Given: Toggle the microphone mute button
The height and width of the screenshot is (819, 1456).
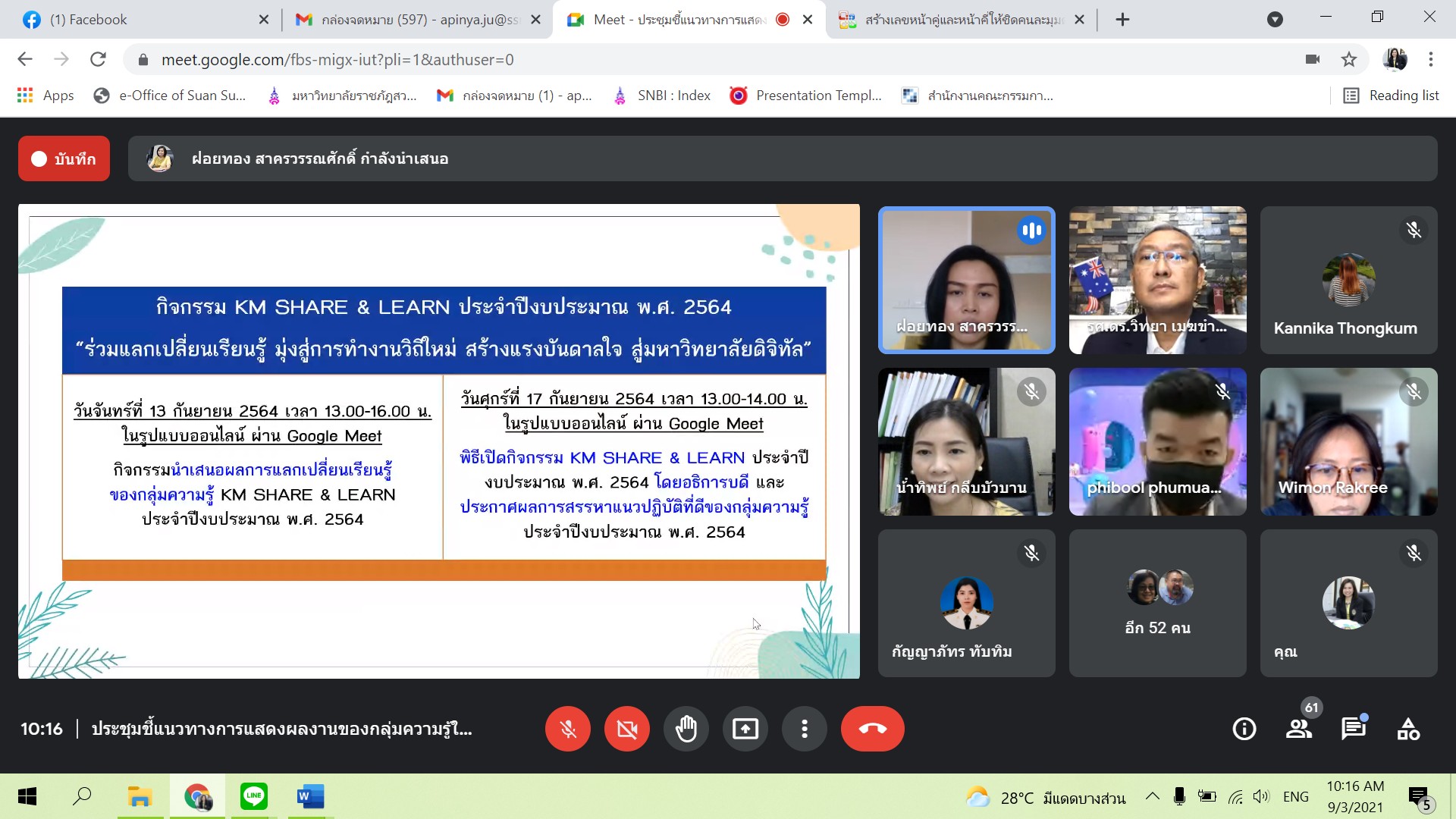Looking at the screenshot, I should tap(567, 729).
